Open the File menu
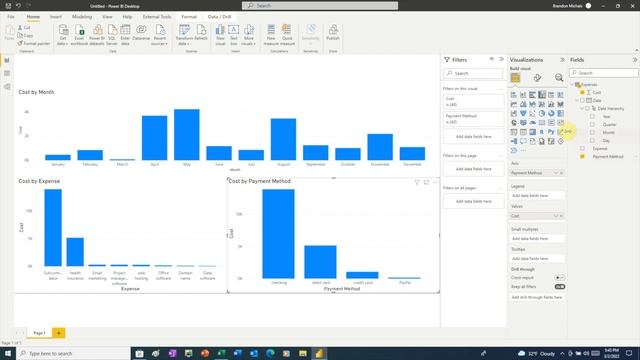This screenshot has width=640, height=360. click(x=11, y=17)
